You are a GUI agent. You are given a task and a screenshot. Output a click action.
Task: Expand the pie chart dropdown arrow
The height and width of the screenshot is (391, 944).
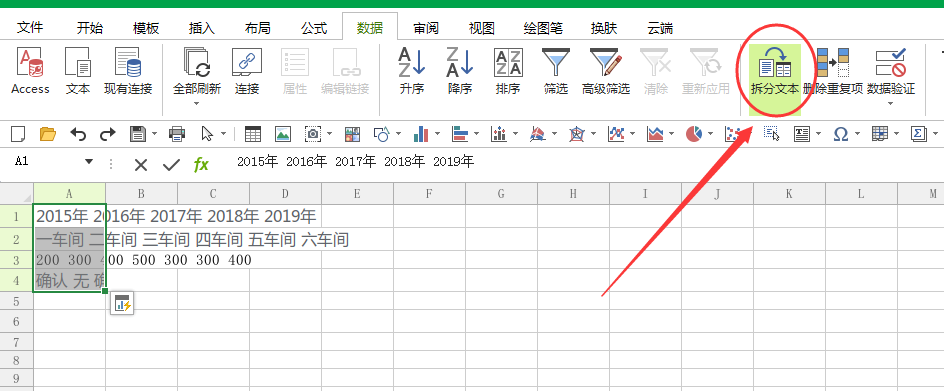710,134
